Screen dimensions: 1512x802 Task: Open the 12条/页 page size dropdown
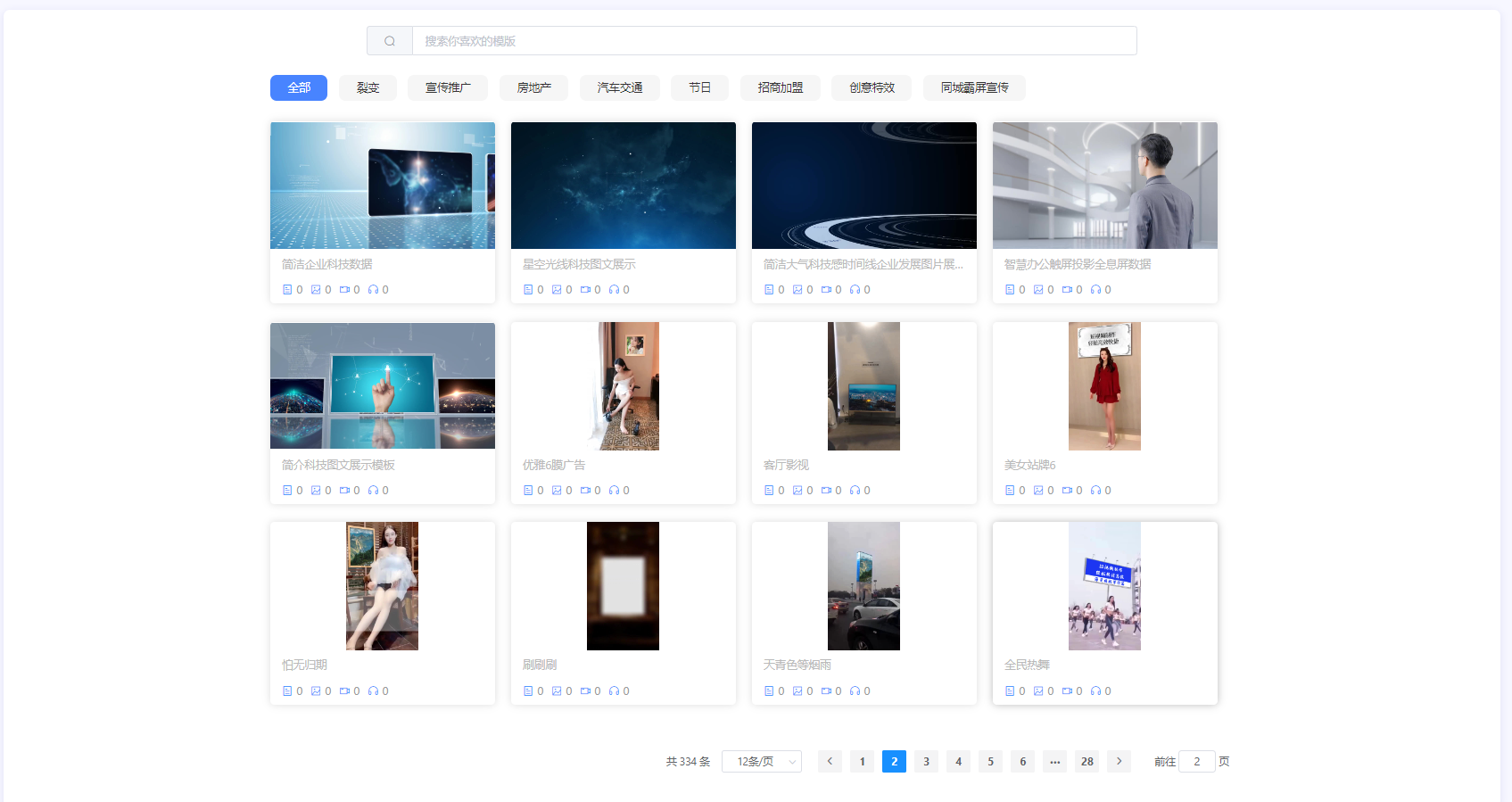[x=762, y=761]
